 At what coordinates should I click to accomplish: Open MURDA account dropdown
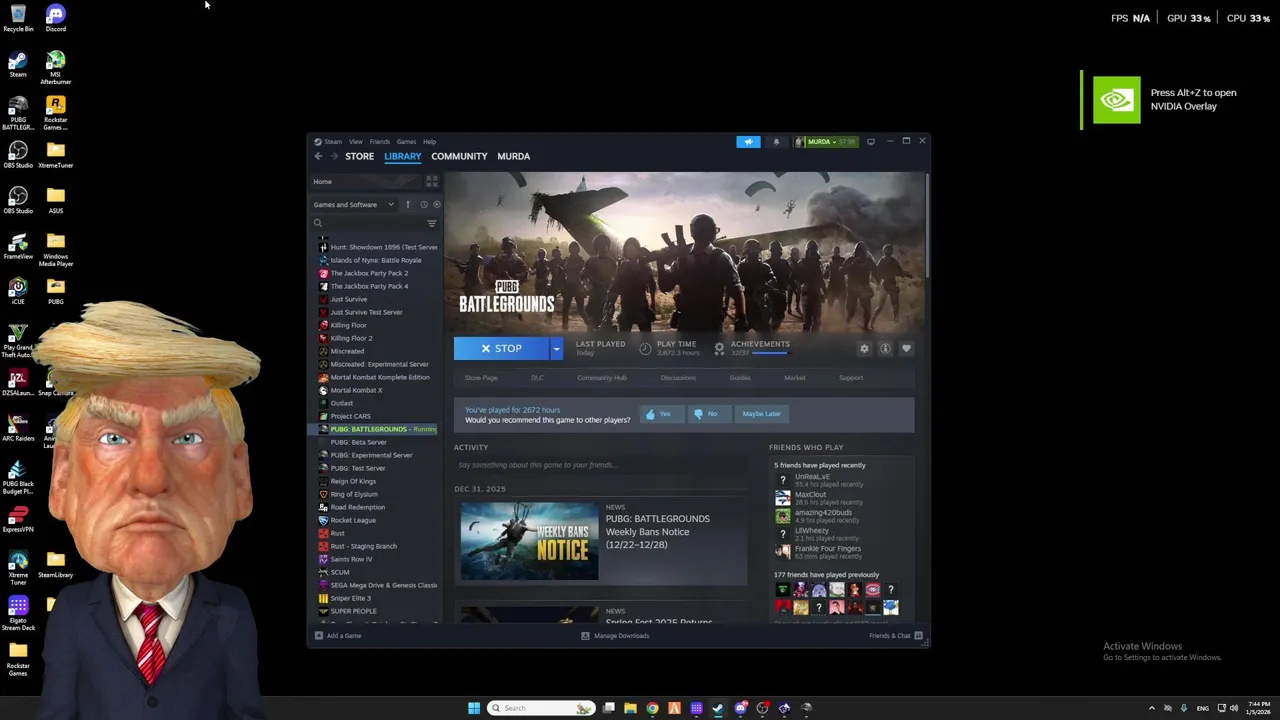[826, 142]
